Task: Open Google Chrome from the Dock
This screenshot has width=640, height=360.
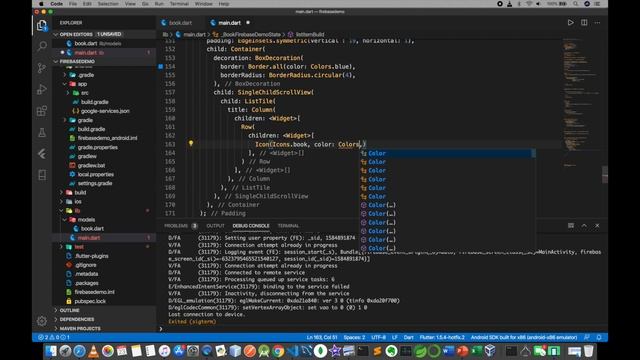Action: click(x=278, y=351)
